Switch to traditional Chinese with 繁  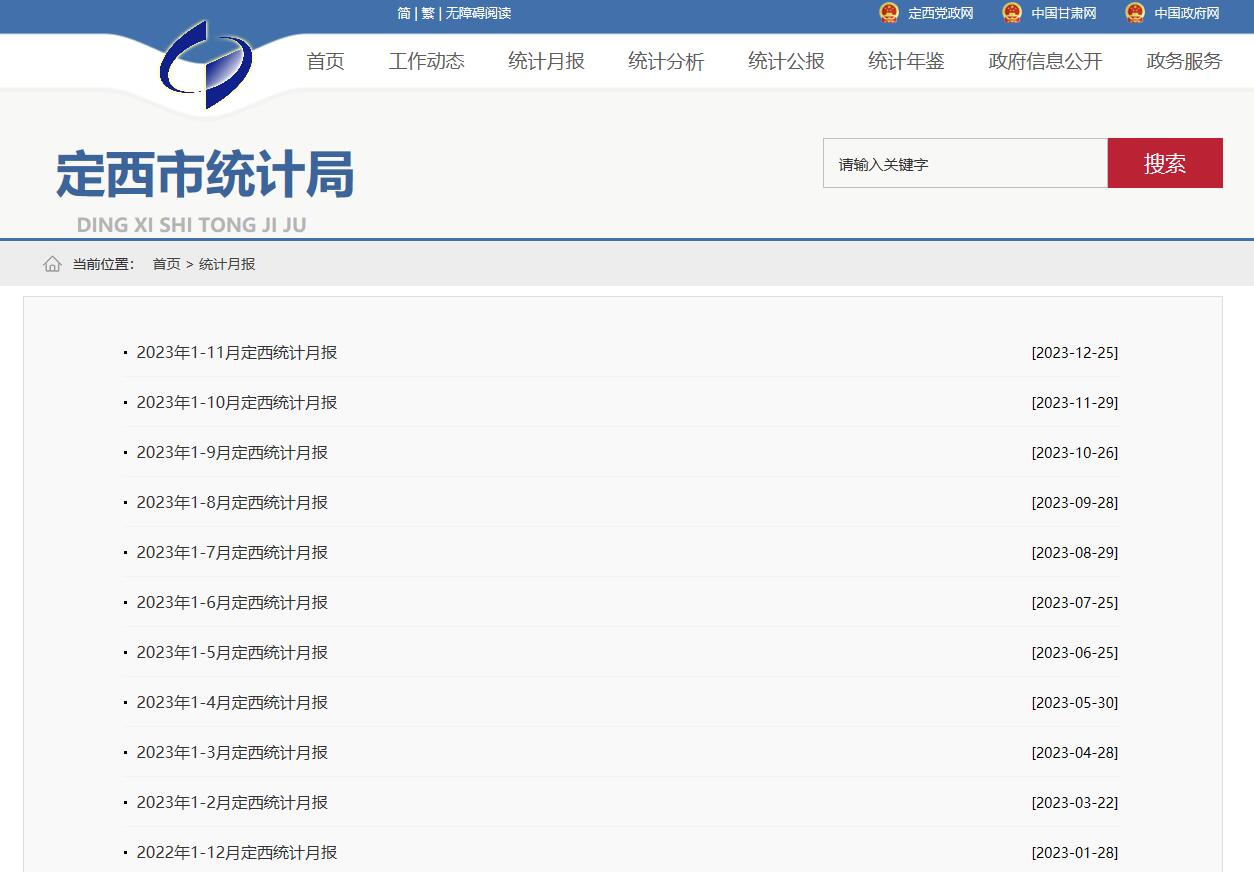428,13
